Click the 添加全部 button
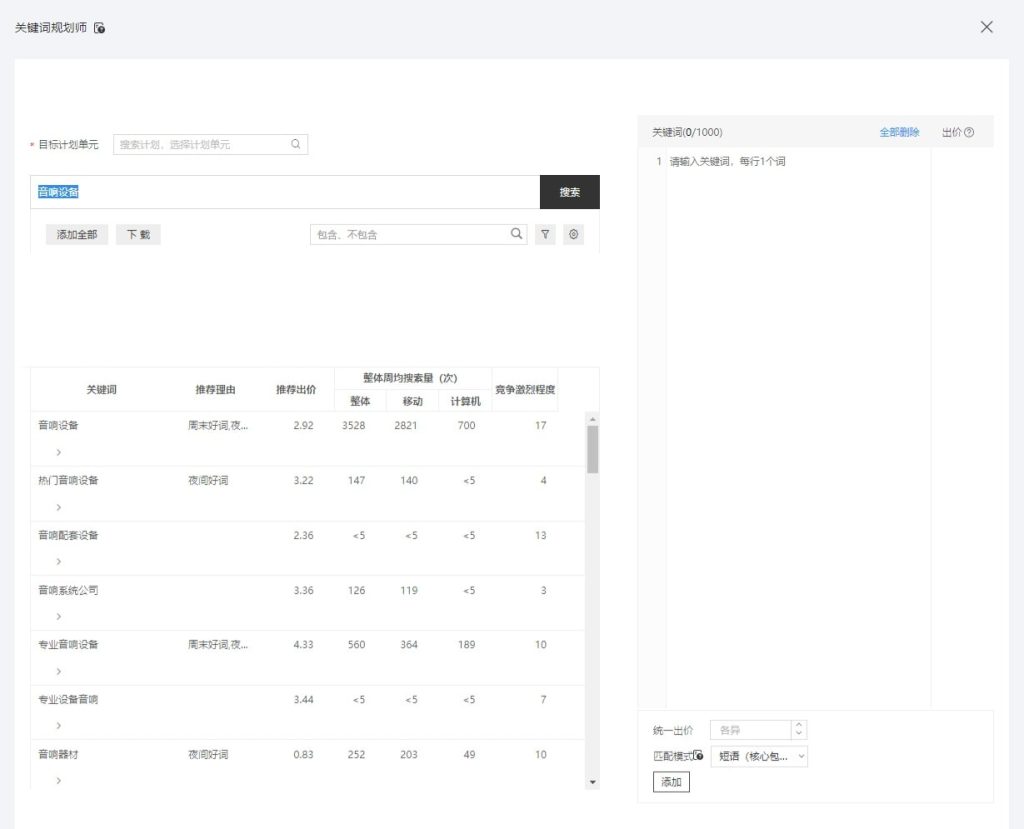This screenshot has height=829, width=1024. [77, 233]
